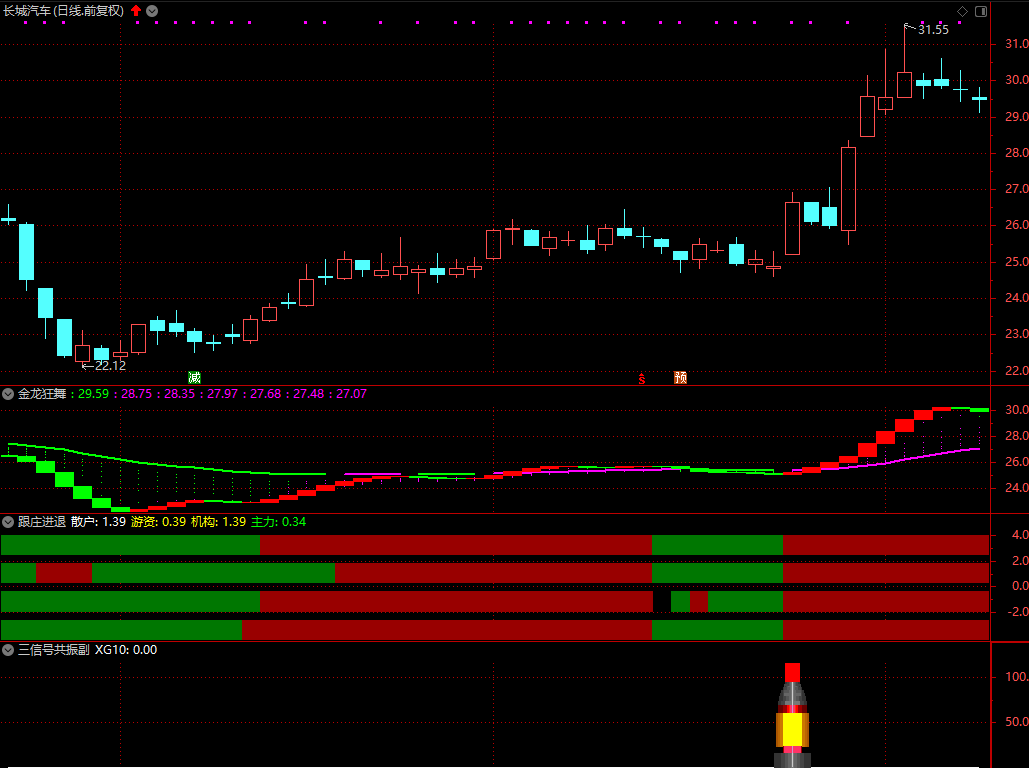Click the rocket signal marker in the bottom panel
Viewport: 1029px width, 768px height.
793,715
